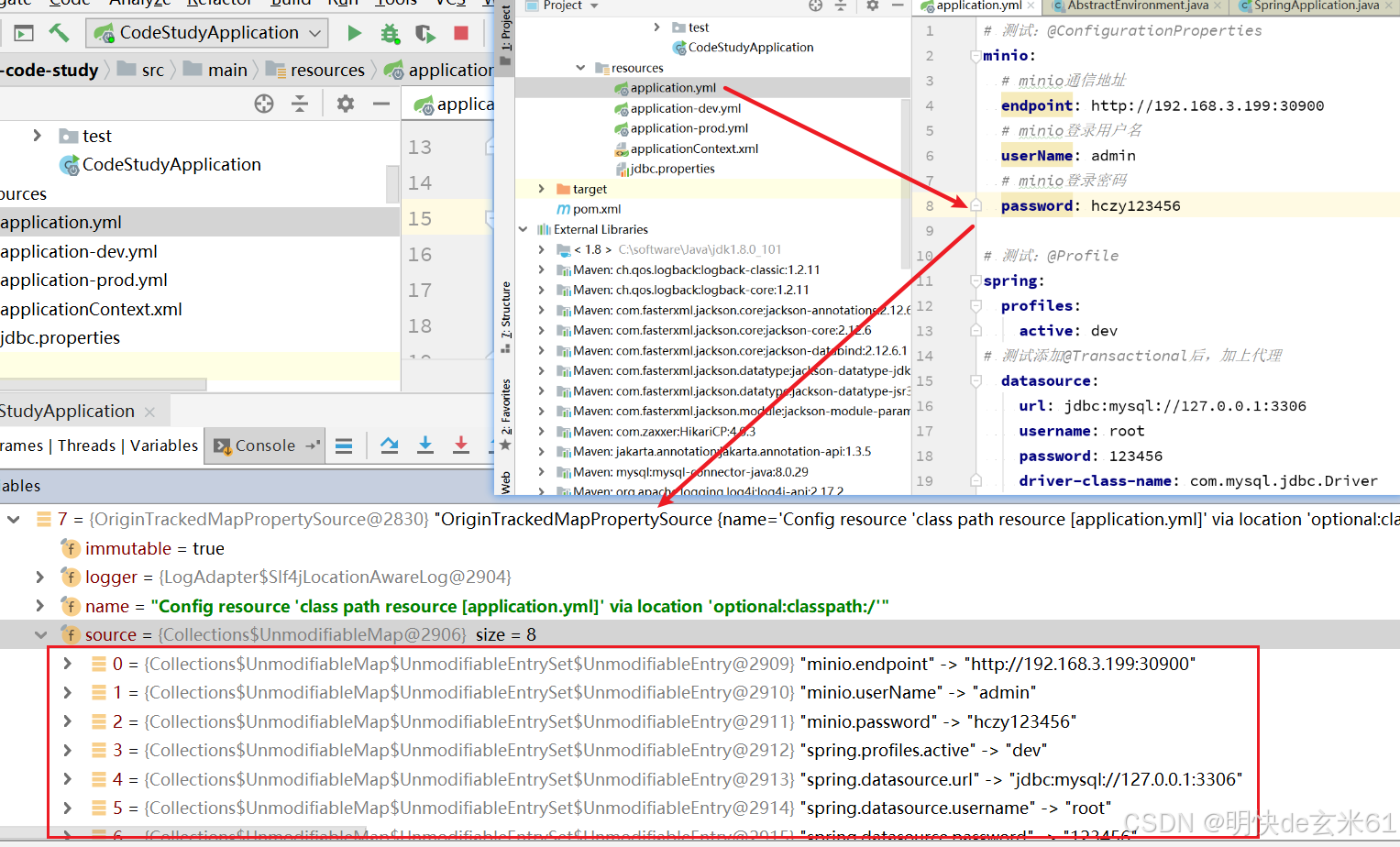
Task: Expand the 'logger' variable node
Action: coord(40,577)
